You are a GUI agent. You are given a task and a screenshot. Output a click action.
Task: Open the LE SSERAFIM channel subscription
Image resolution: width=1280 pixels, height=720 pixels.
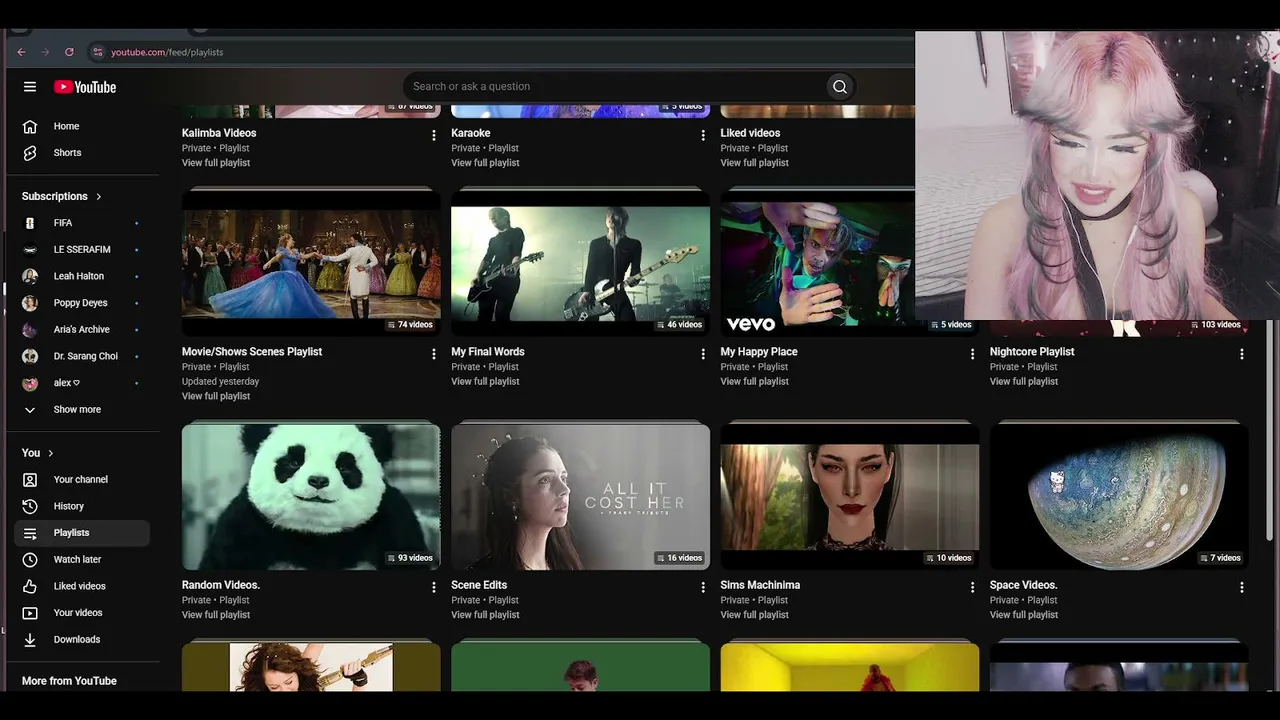82,250
